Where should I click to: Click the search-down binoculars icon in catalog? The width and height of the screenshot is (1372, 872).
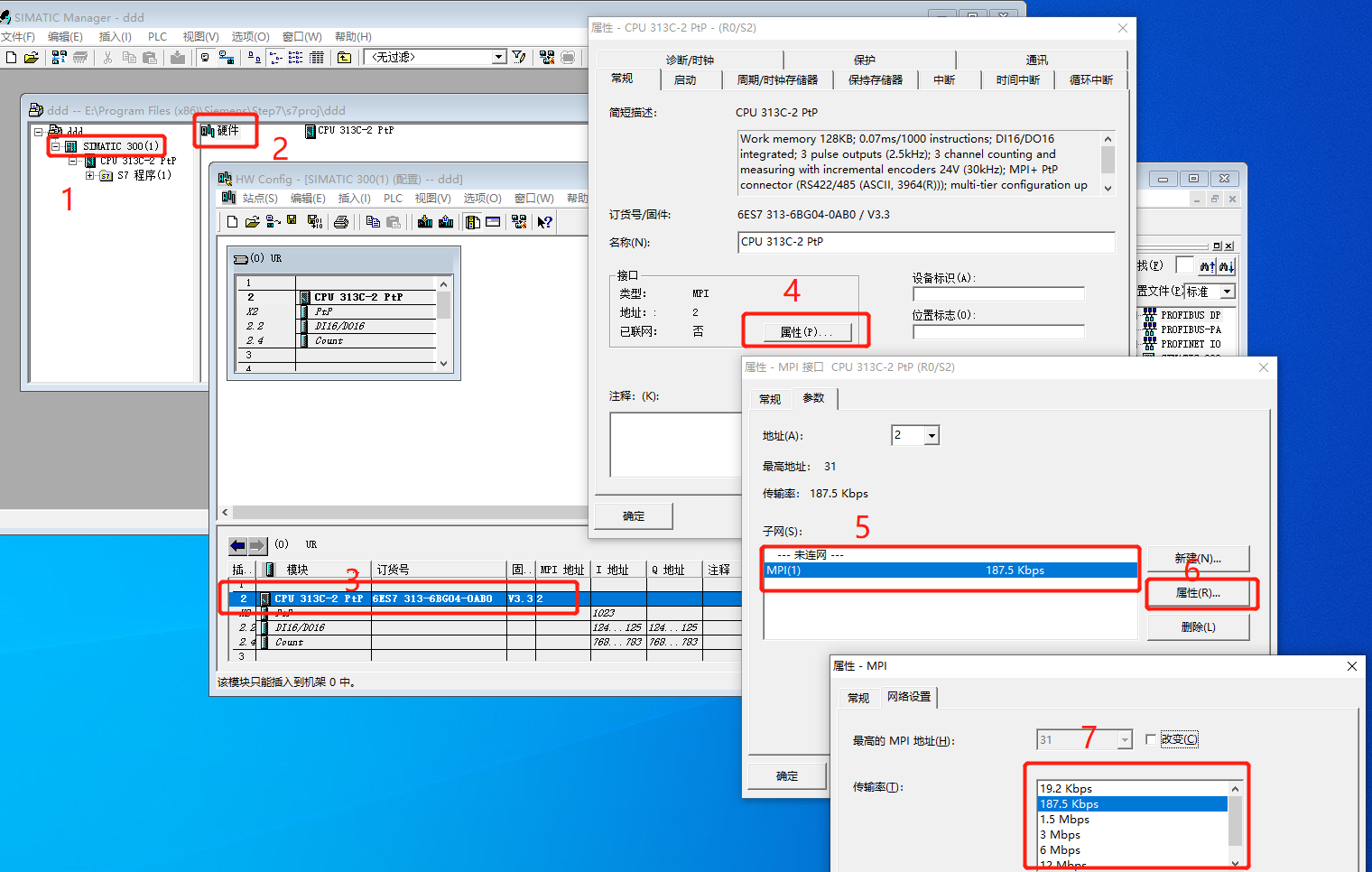pos(1226,266)
